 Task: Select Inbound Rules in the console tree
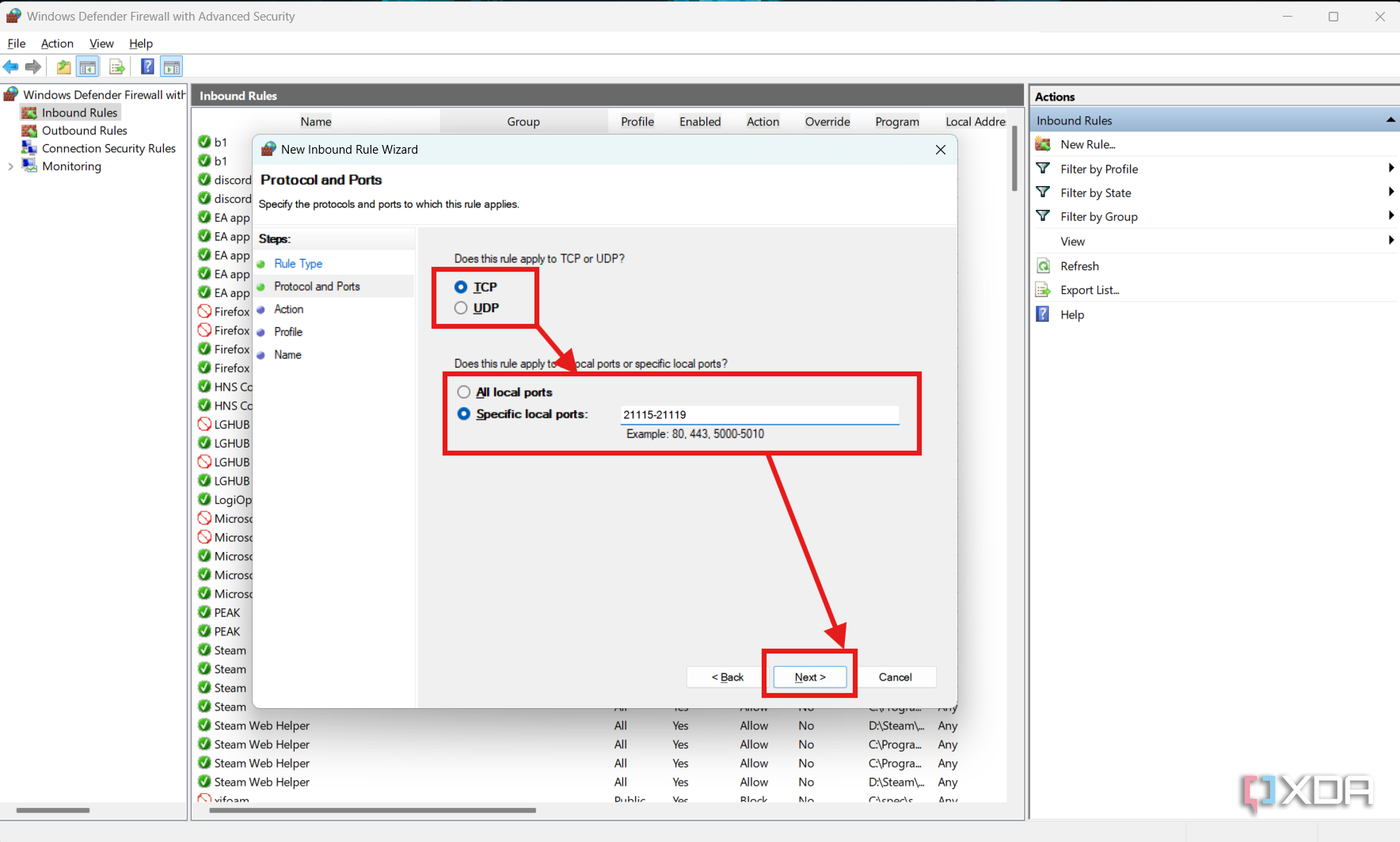[79, 112]
